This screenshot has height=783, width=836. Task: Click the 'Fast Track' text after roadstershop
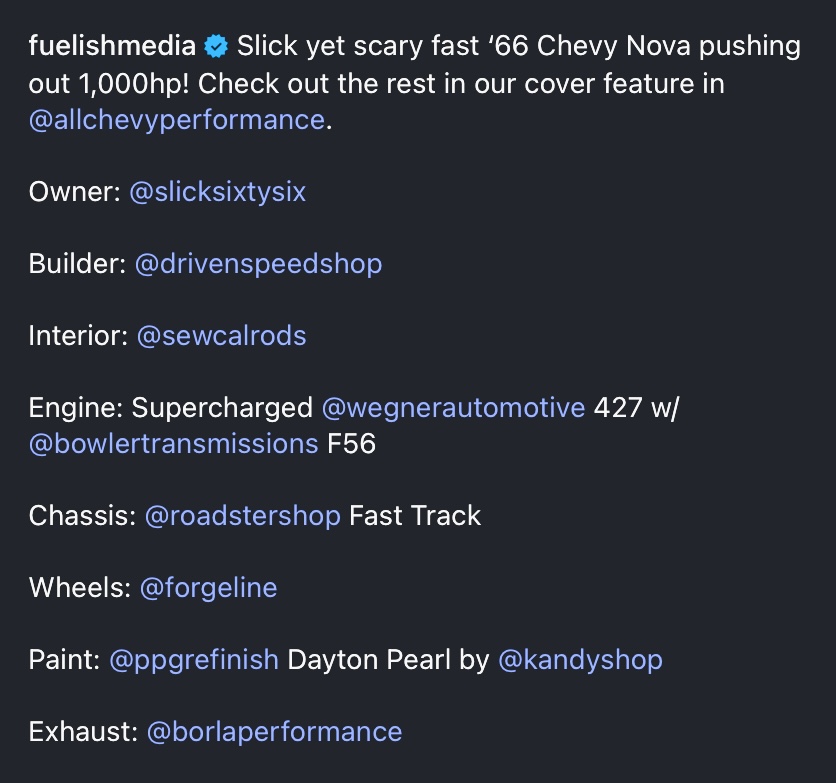[x=415, y=516]
